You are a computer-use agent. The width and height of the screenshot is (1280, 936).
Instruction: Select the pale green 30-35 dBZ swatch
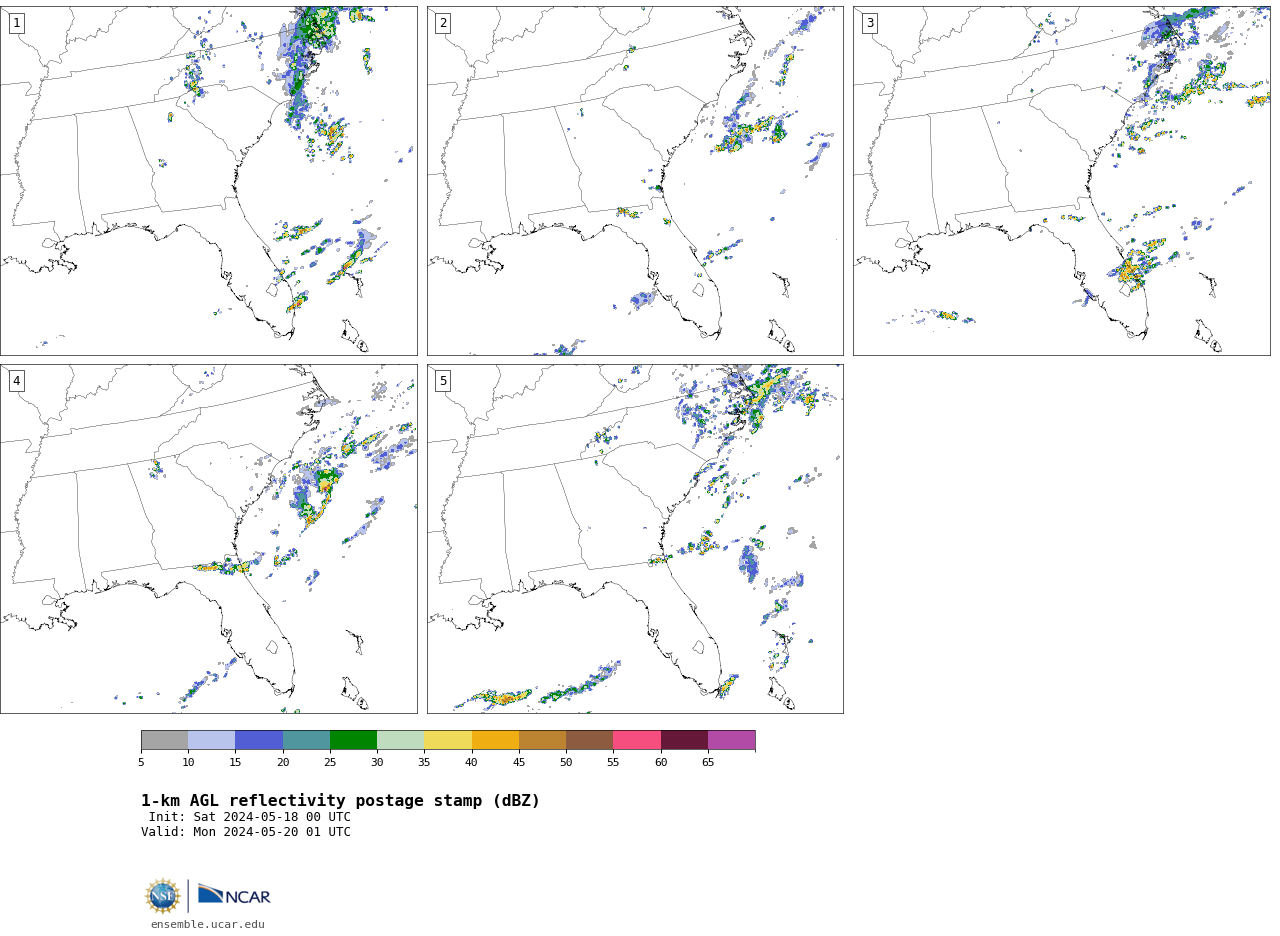click(401, 740)
